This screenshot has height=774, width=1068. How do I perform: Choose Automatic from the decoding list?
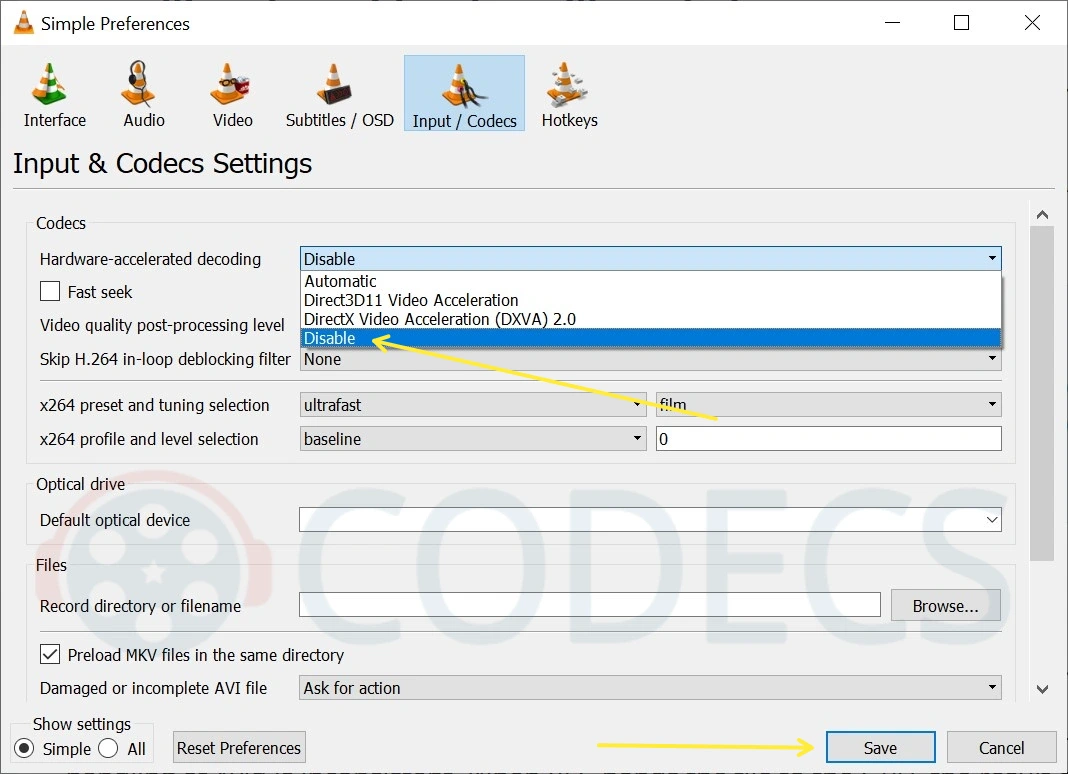point(650,281)
